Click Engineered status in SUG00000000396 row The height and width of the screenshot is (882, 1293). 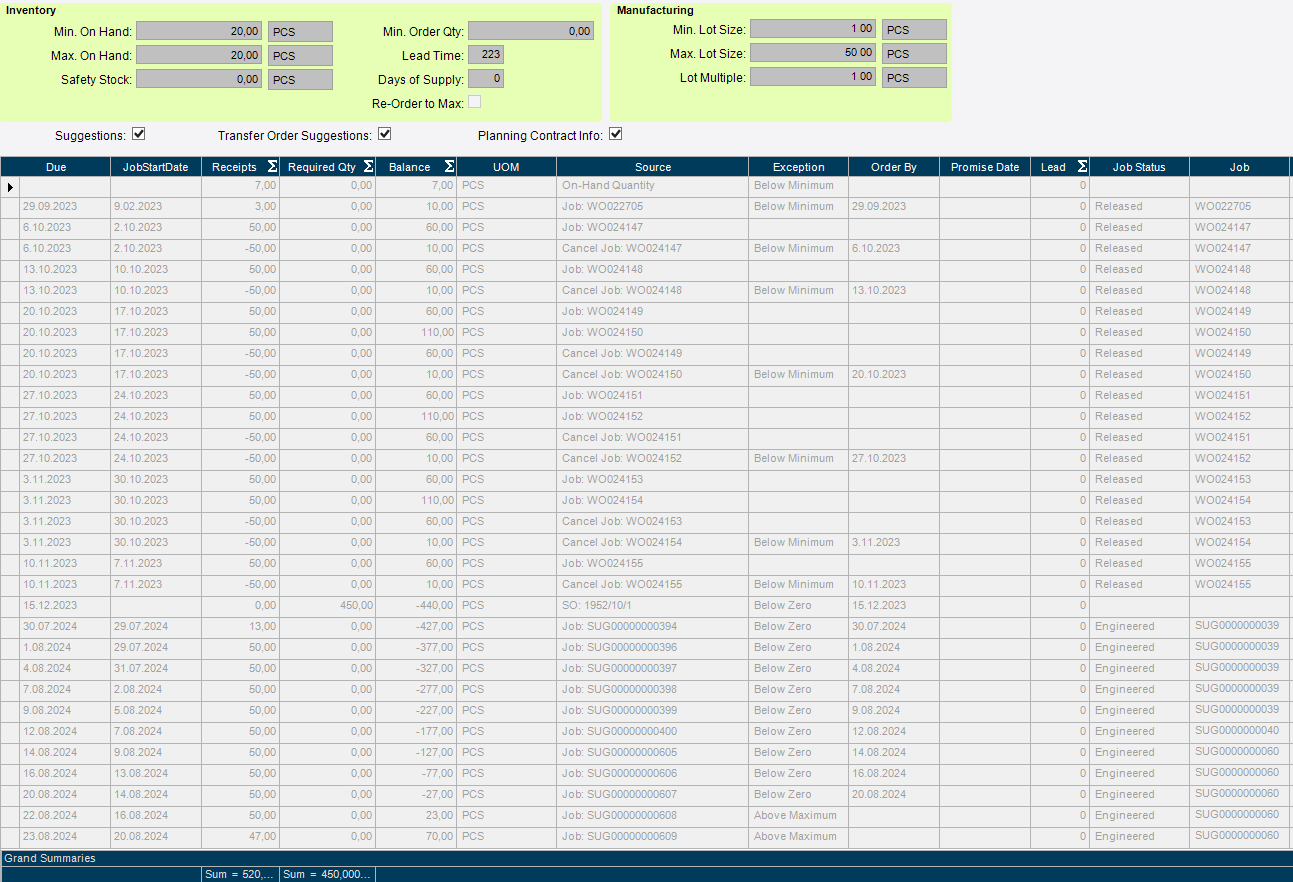pyautogui.click(x=1140, y=648)
